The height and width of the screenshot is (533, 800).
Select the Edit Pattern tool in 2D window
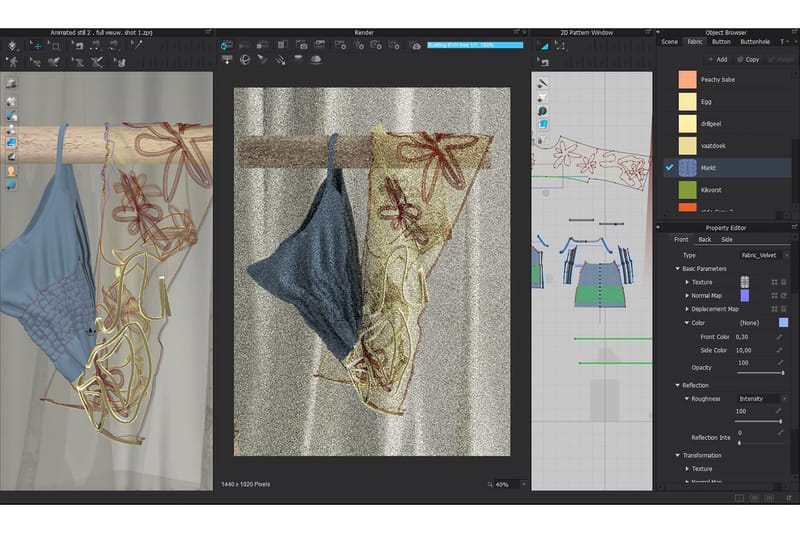[543, 46]
